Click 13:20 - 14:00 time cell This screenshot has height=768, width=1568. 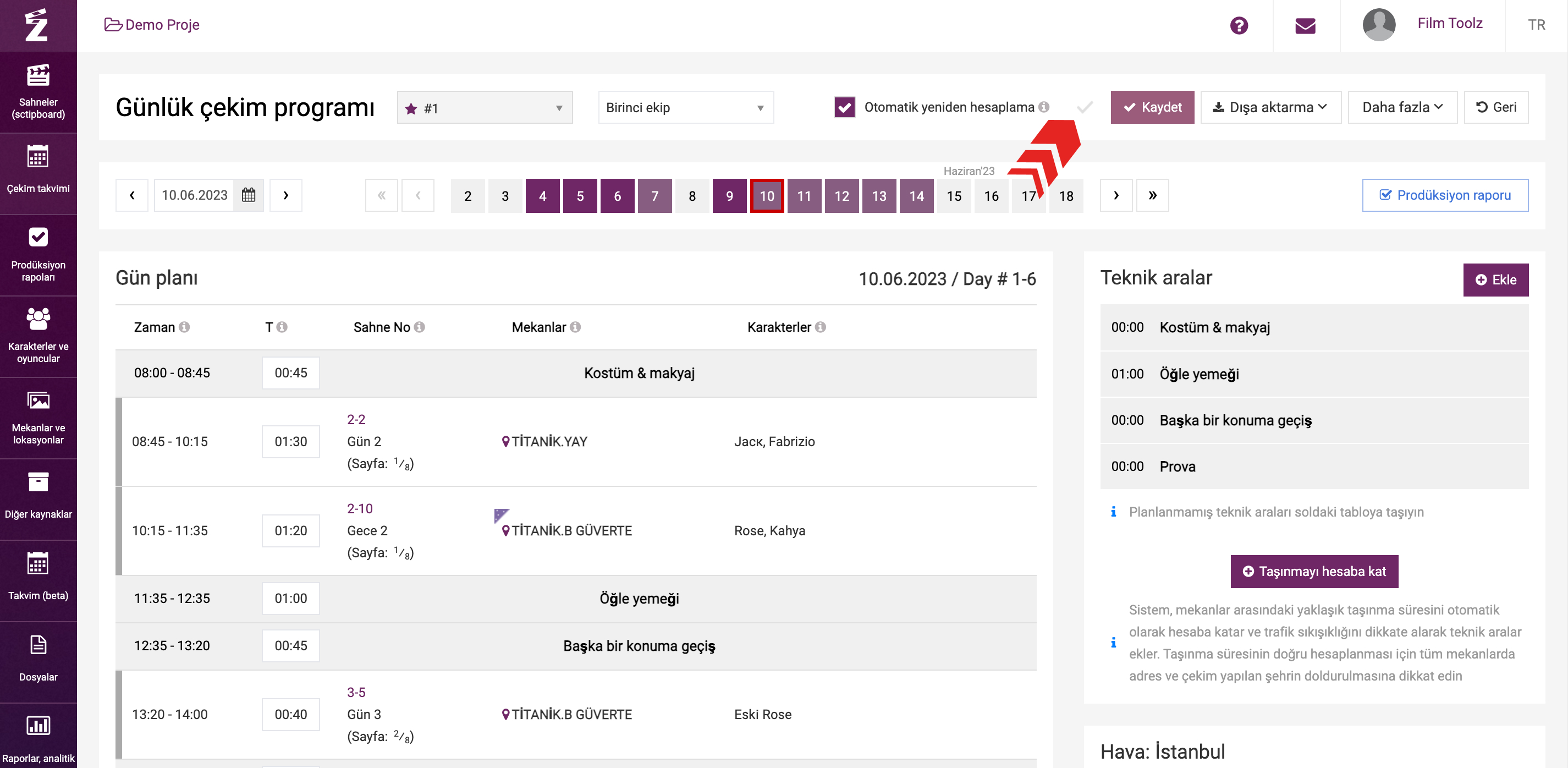170,715
